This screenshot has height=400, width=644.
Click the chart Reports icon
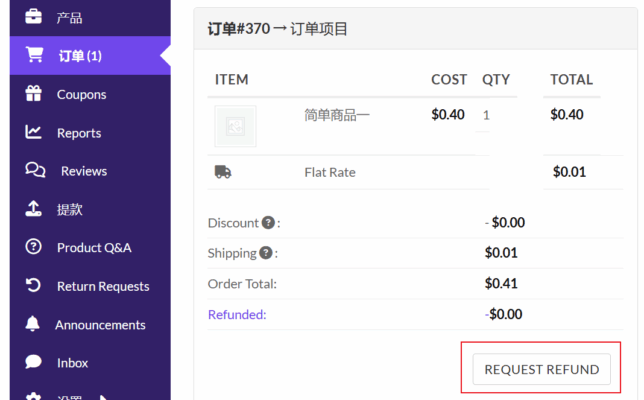coord(34,132)
